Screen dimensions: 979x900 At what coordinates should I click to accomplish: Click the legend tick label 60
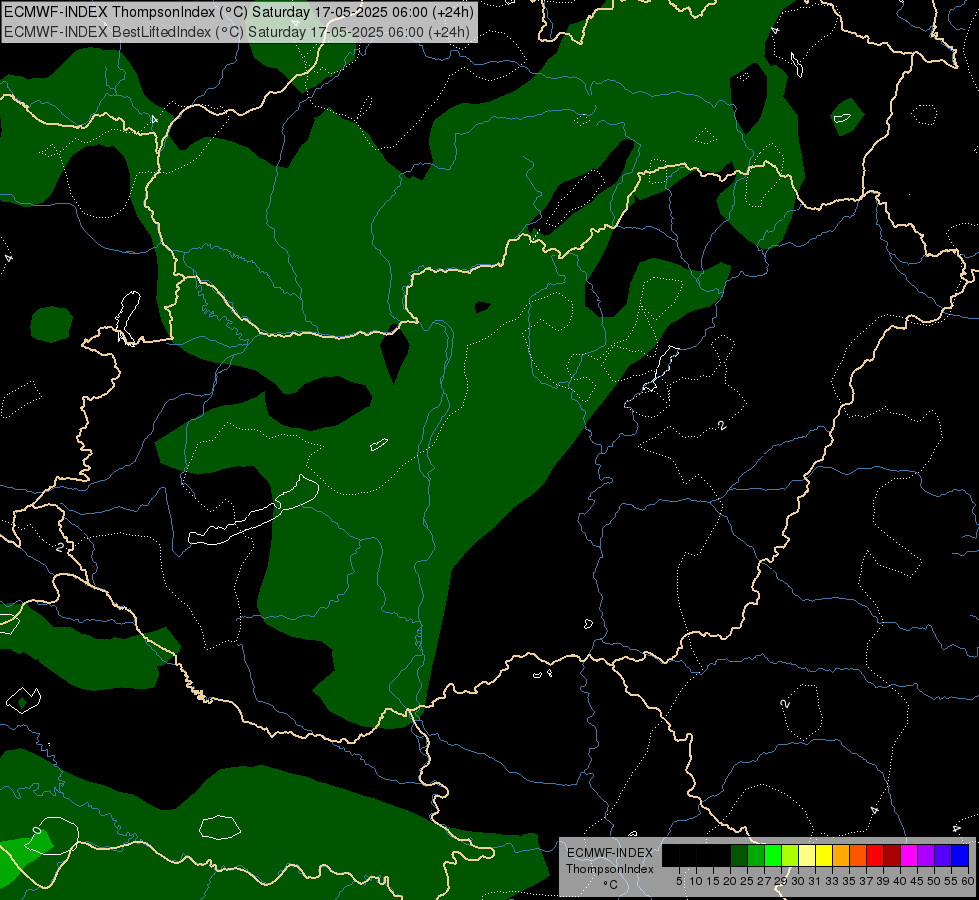click(x=967, y=881)
